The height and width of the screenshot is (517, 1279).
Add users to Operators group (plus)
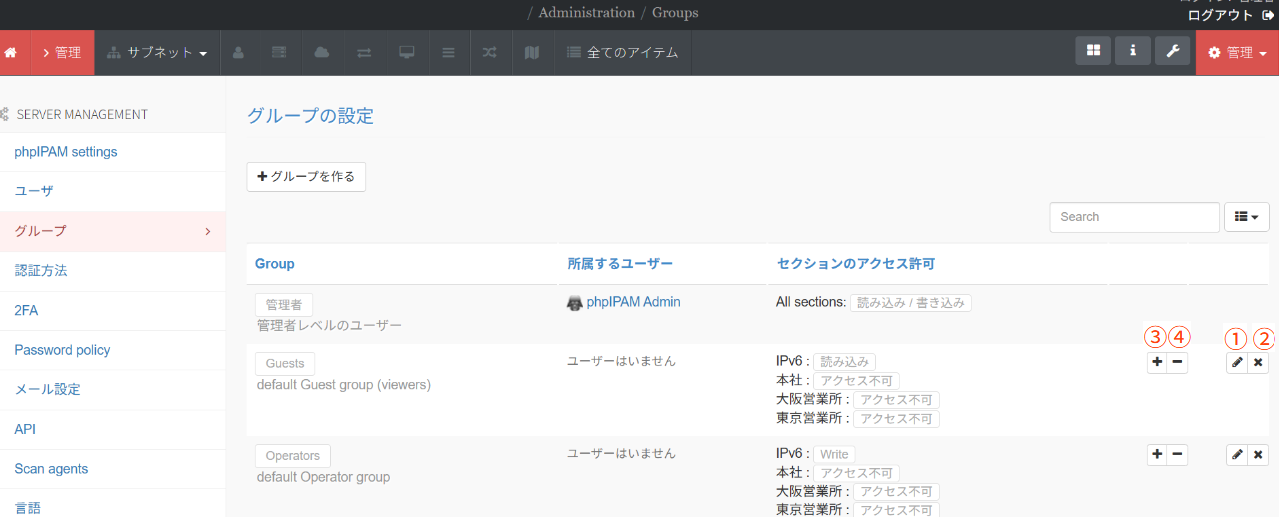click(x=1157, y=455)
